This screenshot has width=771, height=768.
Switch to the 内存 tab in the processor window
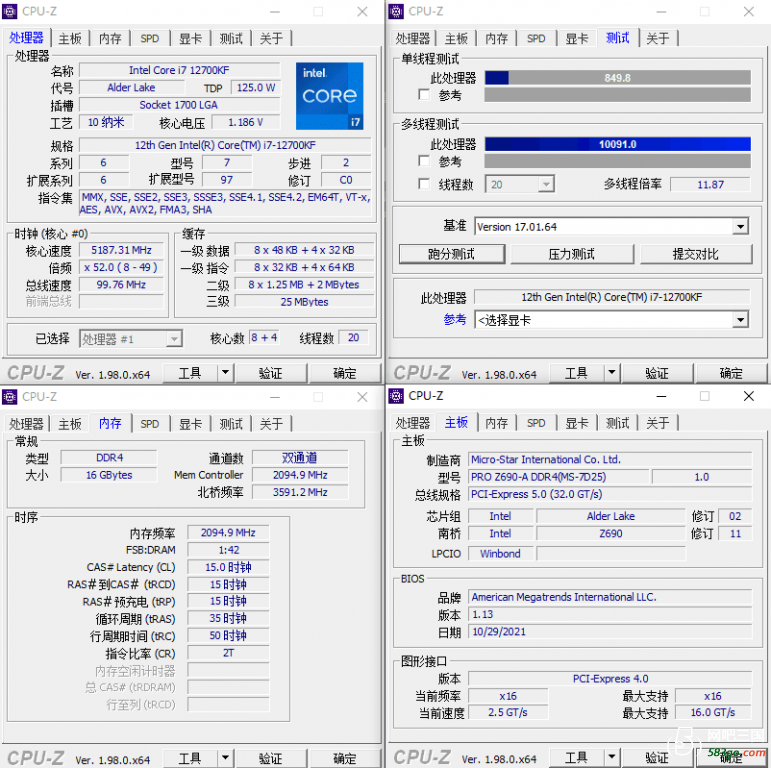[x=110, y=38]
